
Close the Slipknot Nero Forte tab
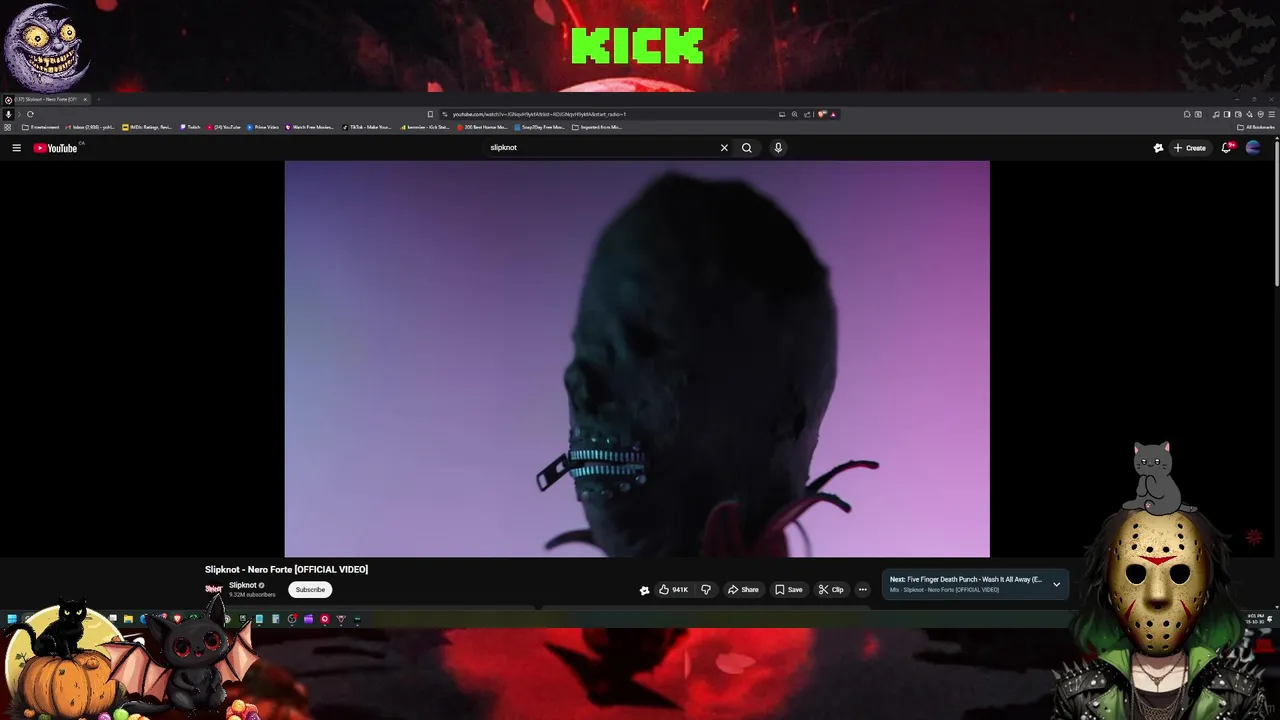85,99
